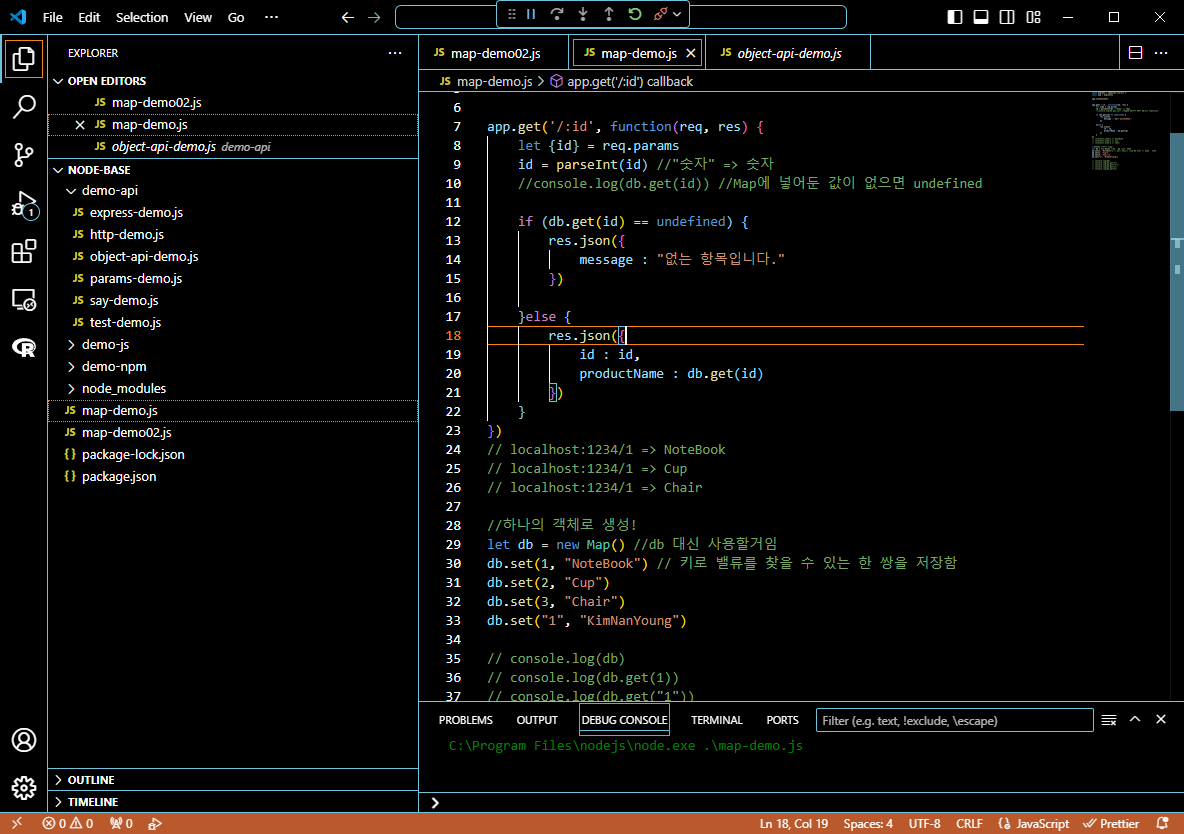Viewport: 1184px width, 834px height.
Task: Open the Search view in activity bar
Action: tap(23, 106)
